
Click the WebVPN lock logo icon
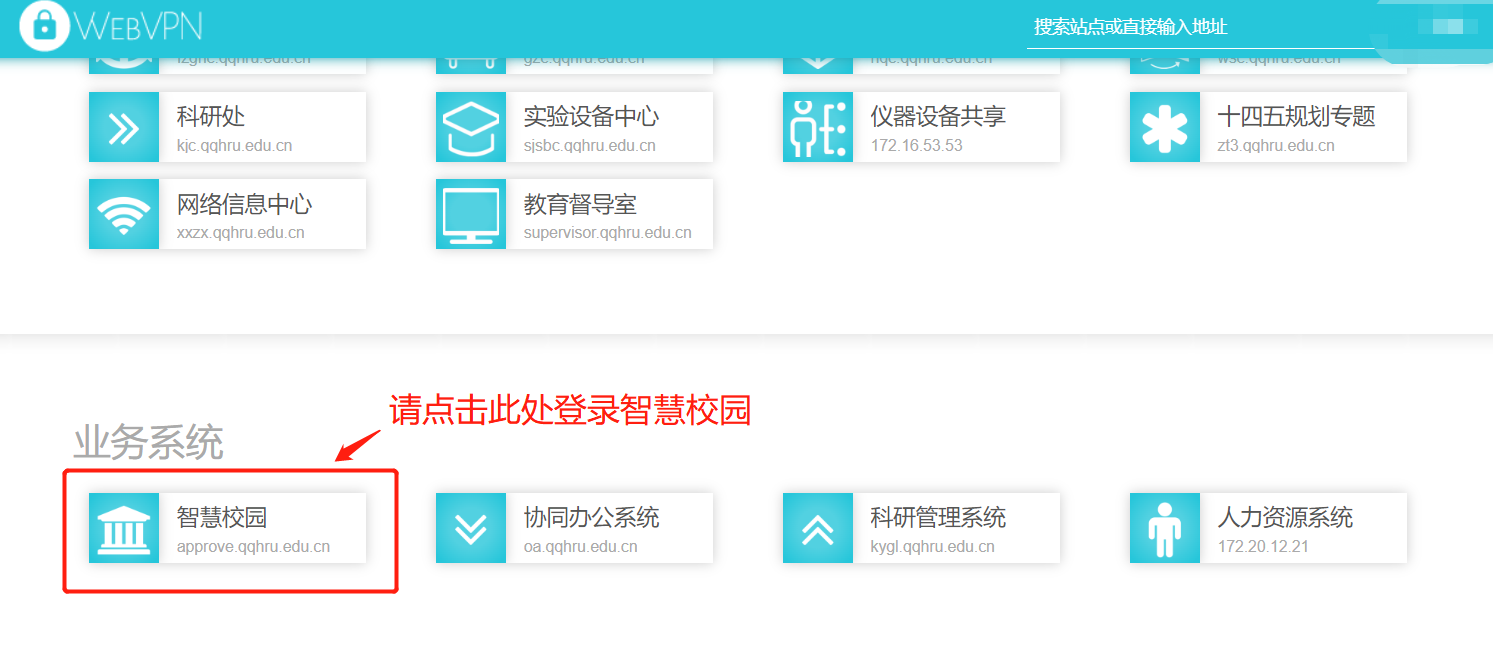pos(45,26)
